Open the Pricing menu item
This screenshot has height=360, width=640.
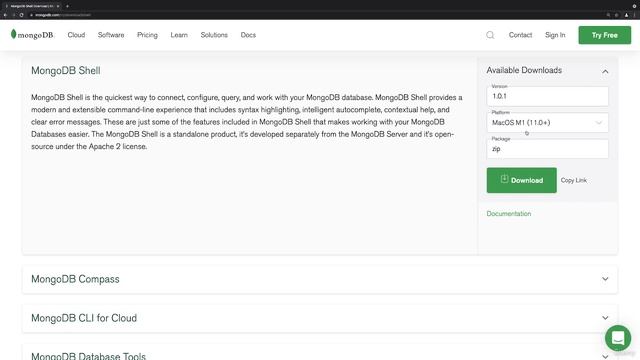[x=147, y=35]
